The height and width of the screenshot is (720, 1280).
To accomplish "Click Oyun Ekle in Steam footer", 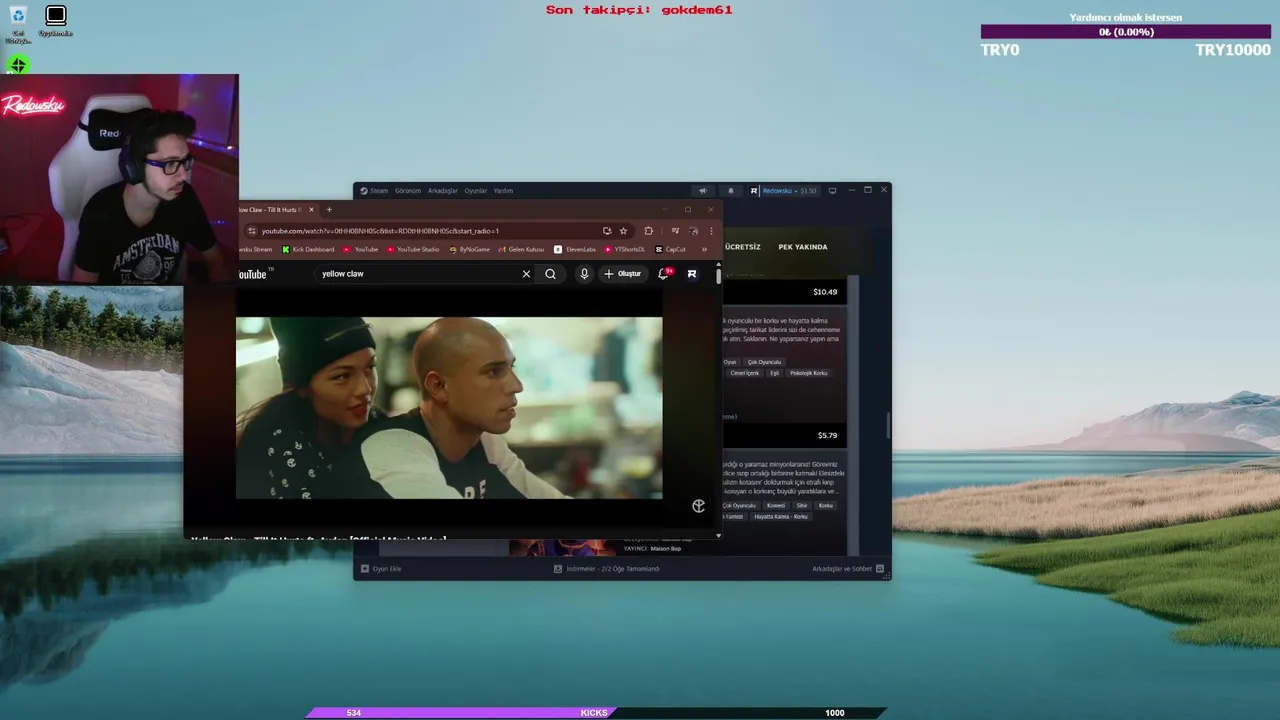I will coord(381,569).
